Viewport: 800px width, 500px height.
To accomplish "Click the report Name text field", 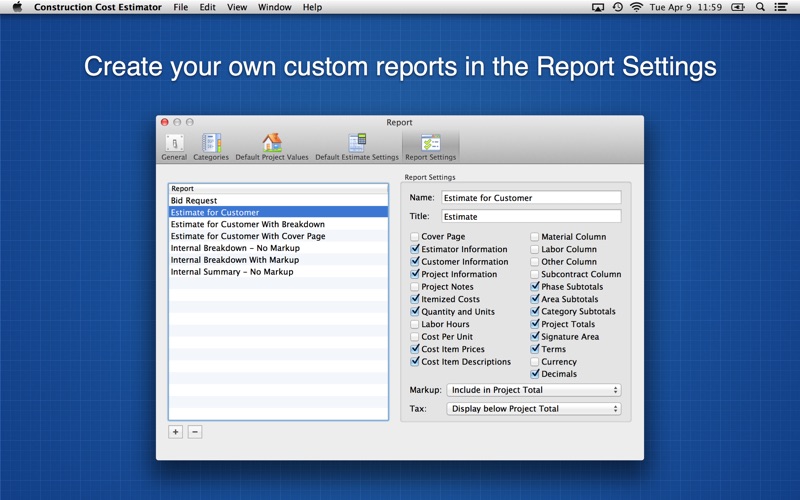I will pyautogui.click(x=530, y=198).
